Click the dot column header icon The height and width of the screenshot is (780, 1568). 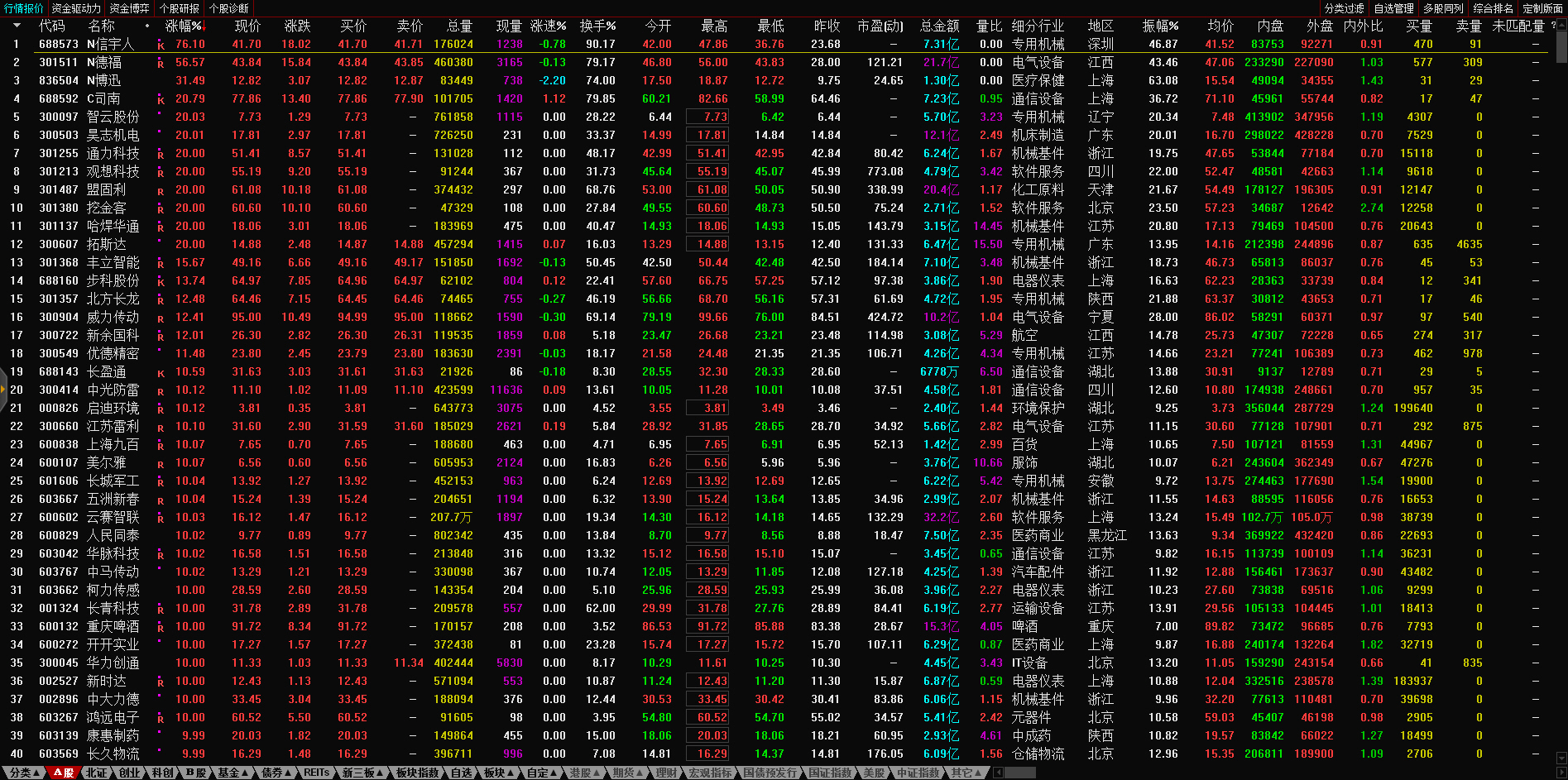click(x=147, y=26)
